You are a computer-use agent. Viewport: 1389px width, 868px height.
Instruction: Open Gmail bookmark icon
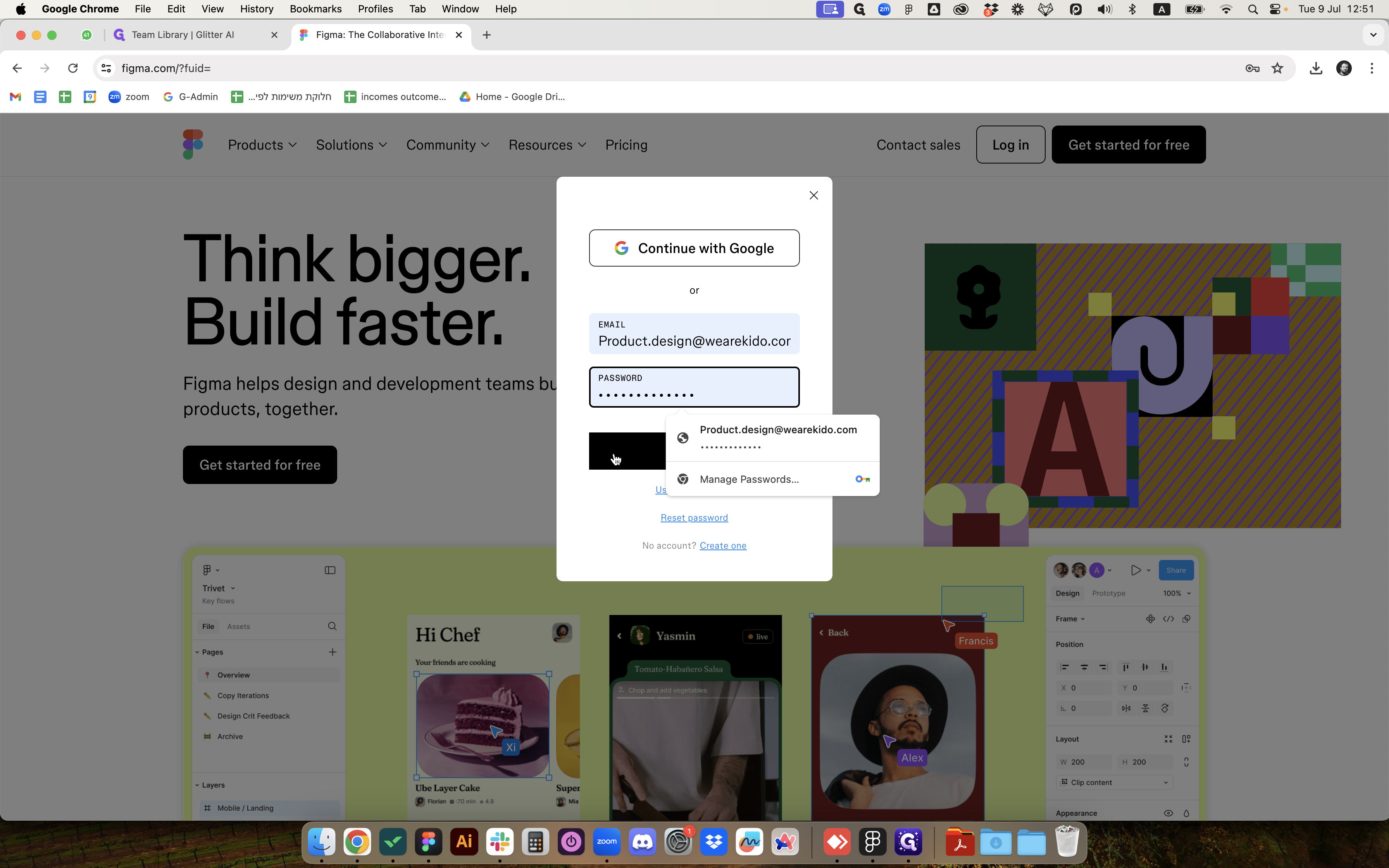point(16,96)
